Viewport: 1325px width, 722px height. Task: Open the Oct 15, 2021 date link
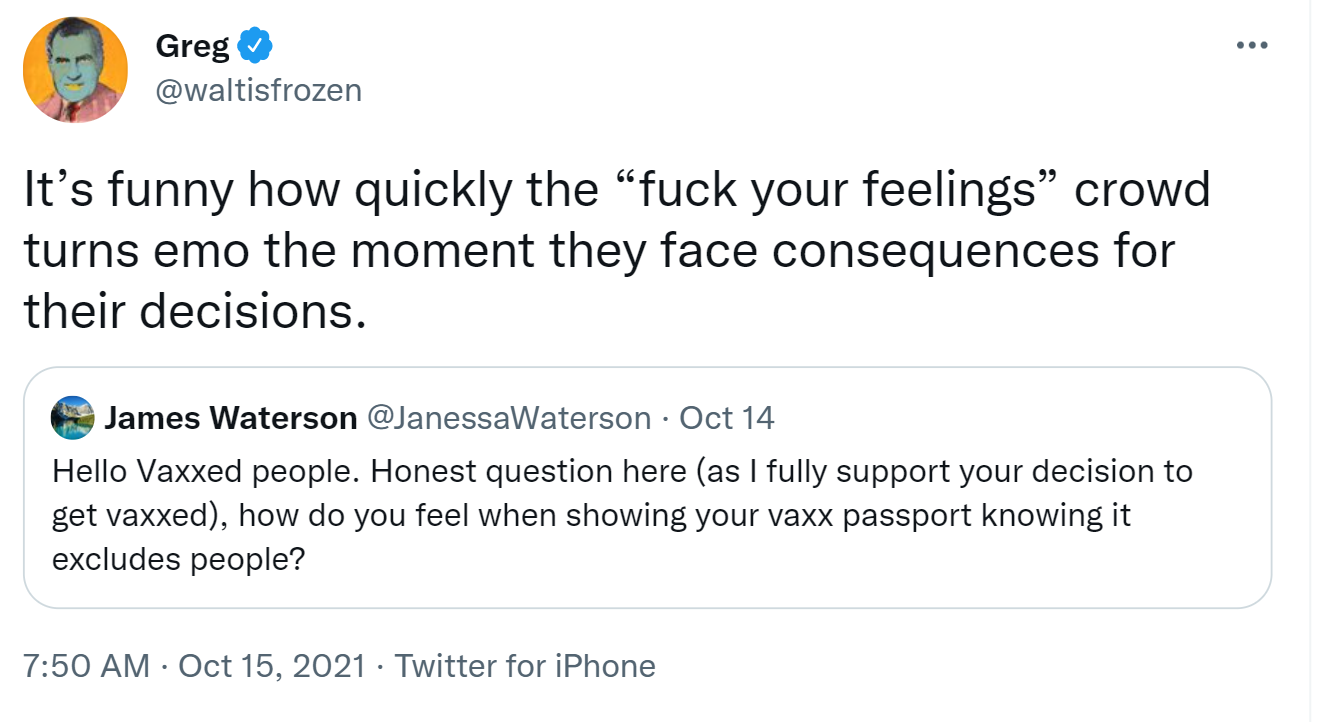272,666
